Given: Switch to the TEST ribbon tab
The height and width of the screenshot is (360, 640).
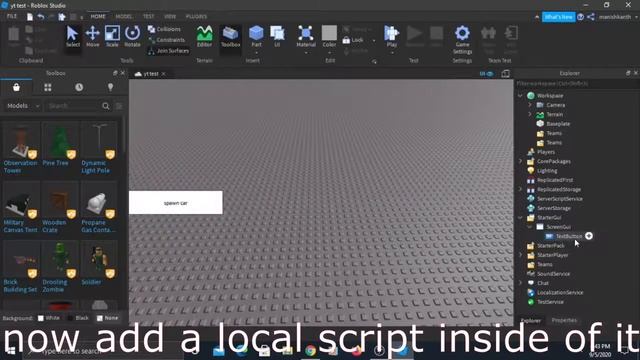Looking at the screenshot, I should click(x=149, y=16).
